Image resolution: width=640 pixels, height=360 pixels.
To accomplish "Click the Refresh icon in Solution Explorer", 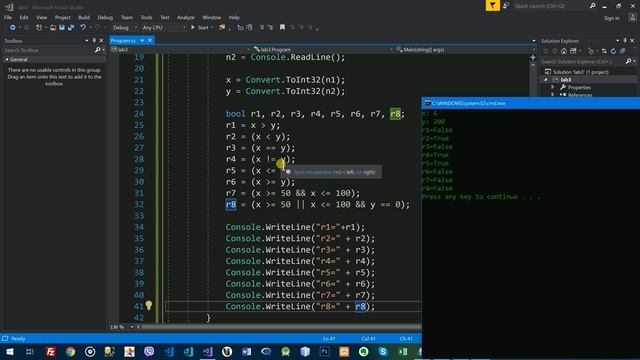I will (613, 51).
